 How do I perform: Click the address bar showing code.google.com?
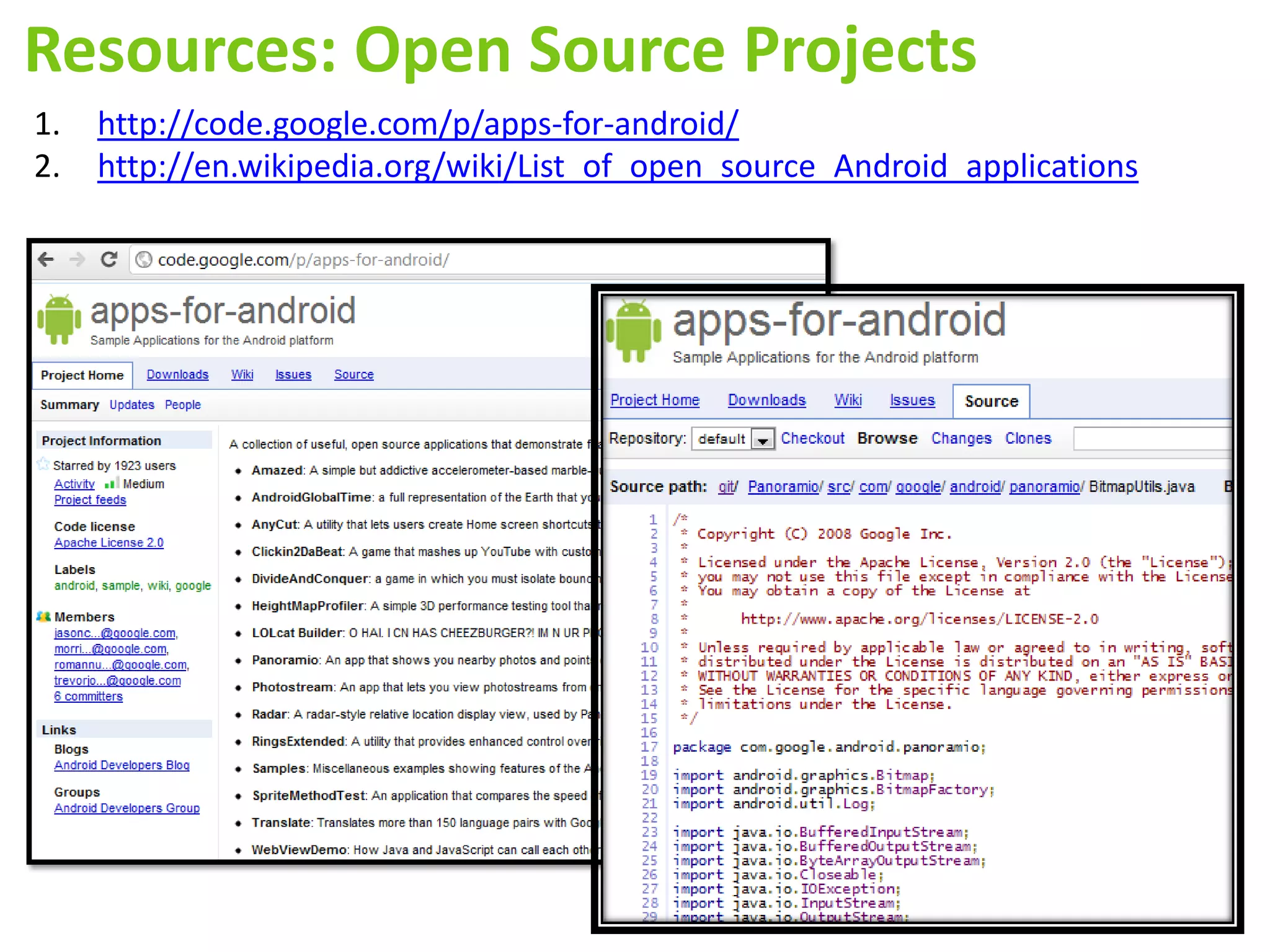477,260
